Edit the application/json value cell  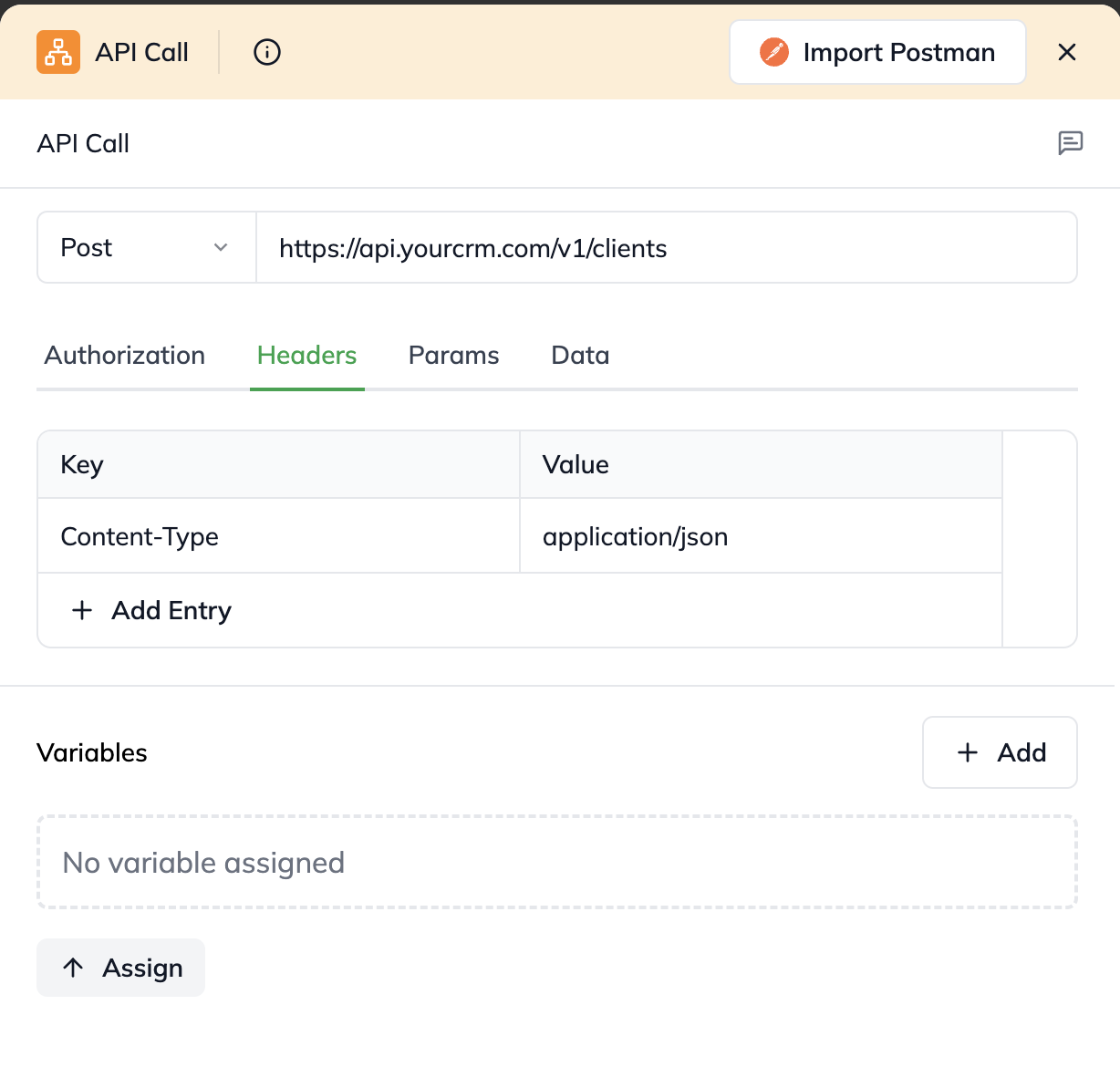pos(760,536)
